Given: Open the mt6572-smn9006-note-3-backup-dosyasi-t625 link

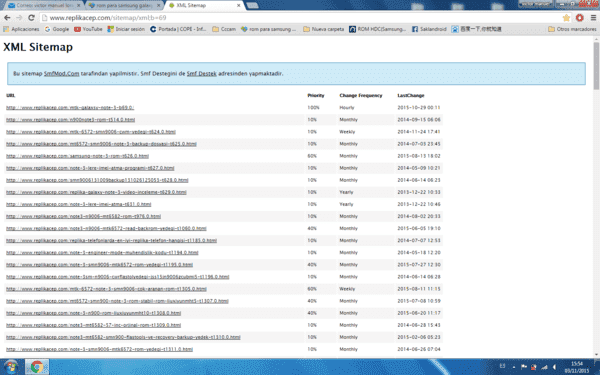Looking at the screenshot, I should point(101,144).
